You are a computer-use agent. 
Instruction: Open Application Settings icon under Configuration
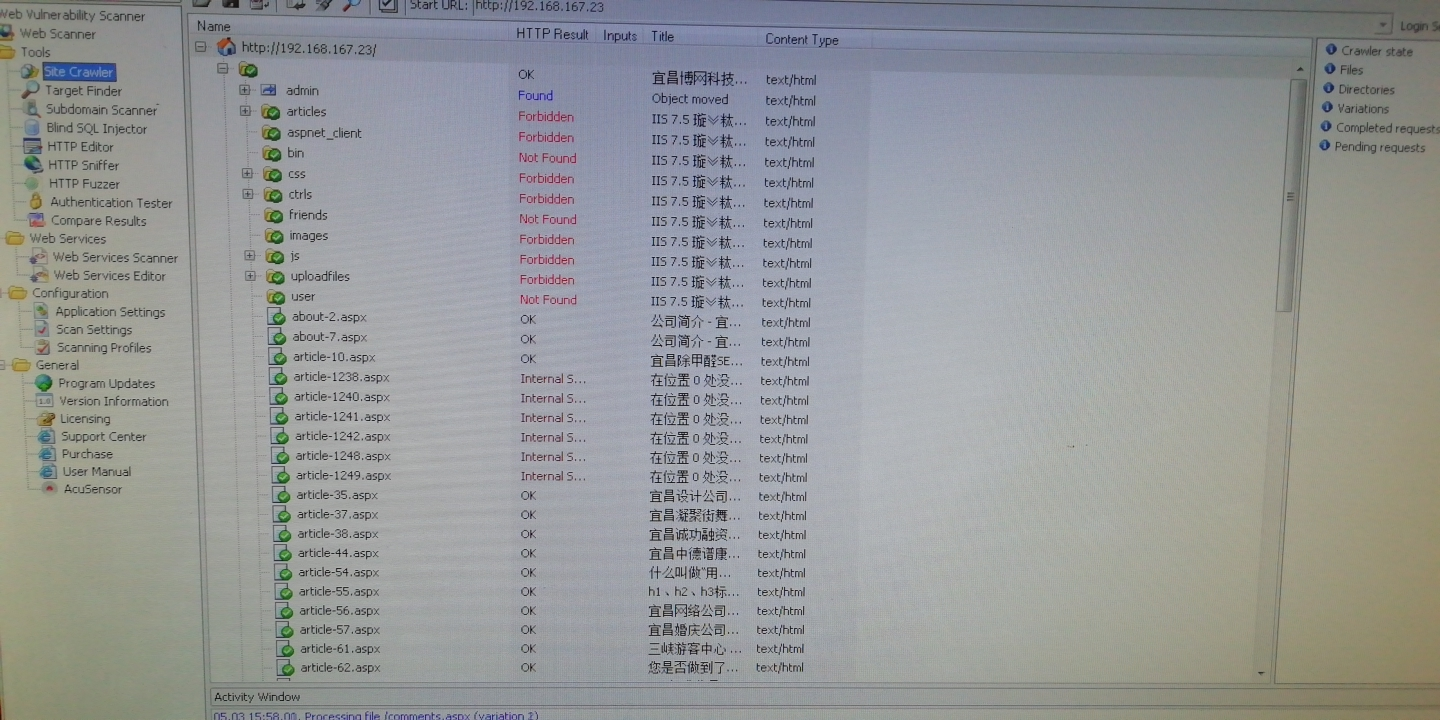click(x=41, y=311)
